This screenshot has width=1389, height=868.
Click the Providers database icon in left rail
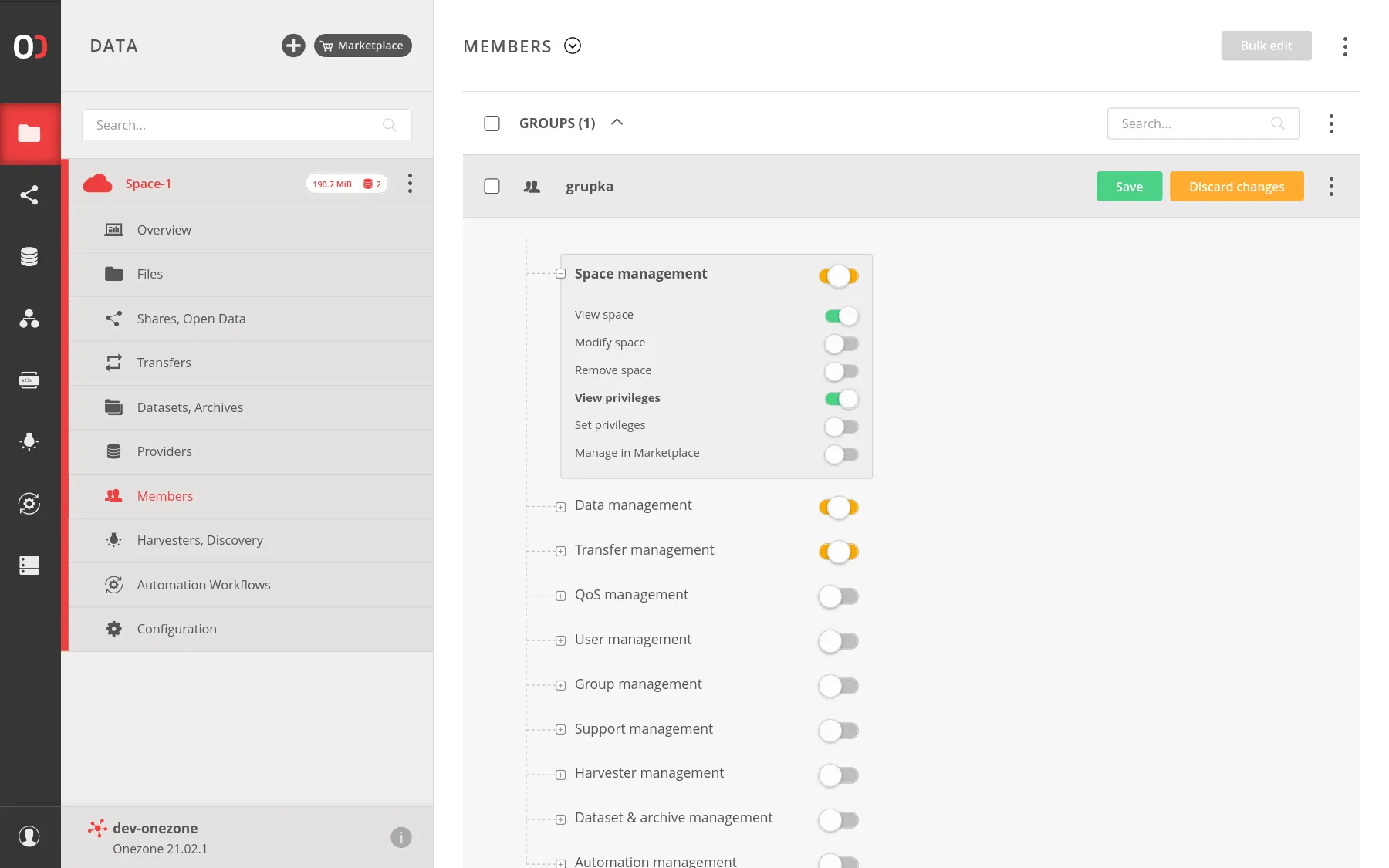[29, 257]
